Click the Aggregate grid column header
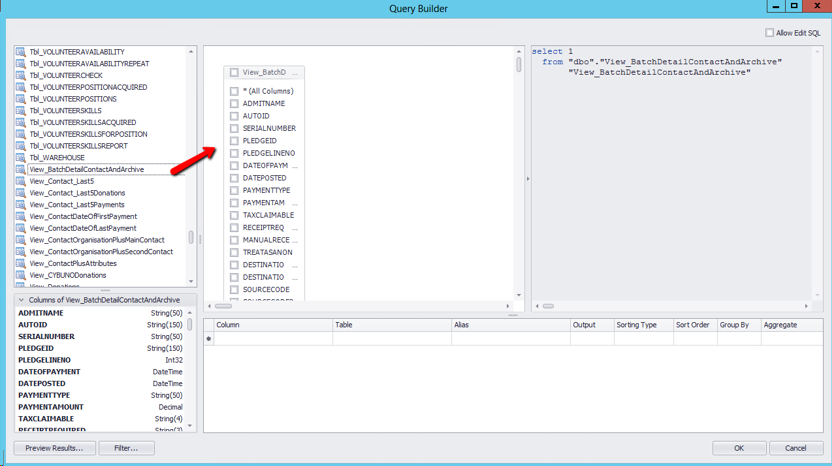Viewport: 832px width, 466px height. click(x=792, y=325)
